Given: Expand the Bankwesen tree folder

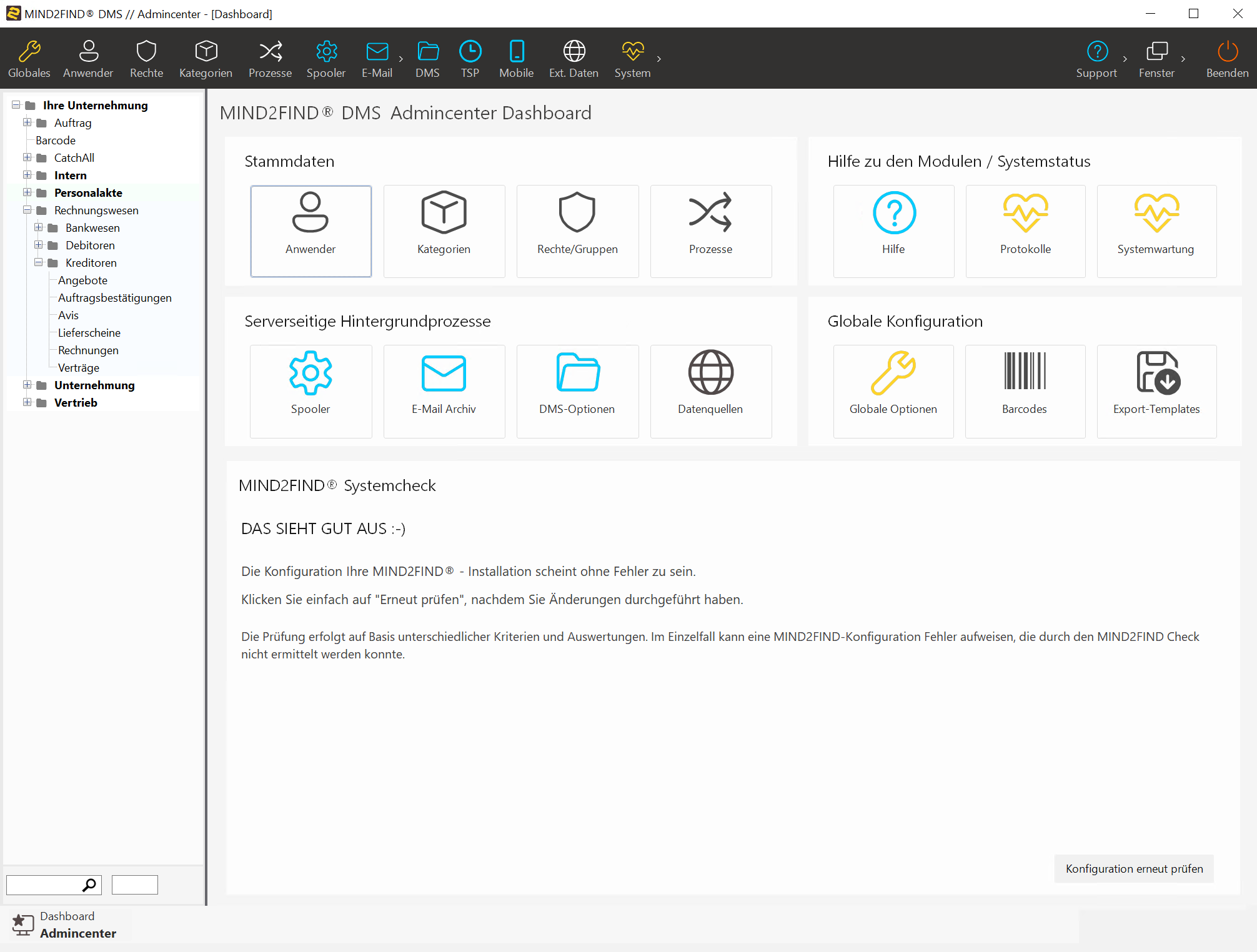Looking at the screenshot, I should (39, 227).
